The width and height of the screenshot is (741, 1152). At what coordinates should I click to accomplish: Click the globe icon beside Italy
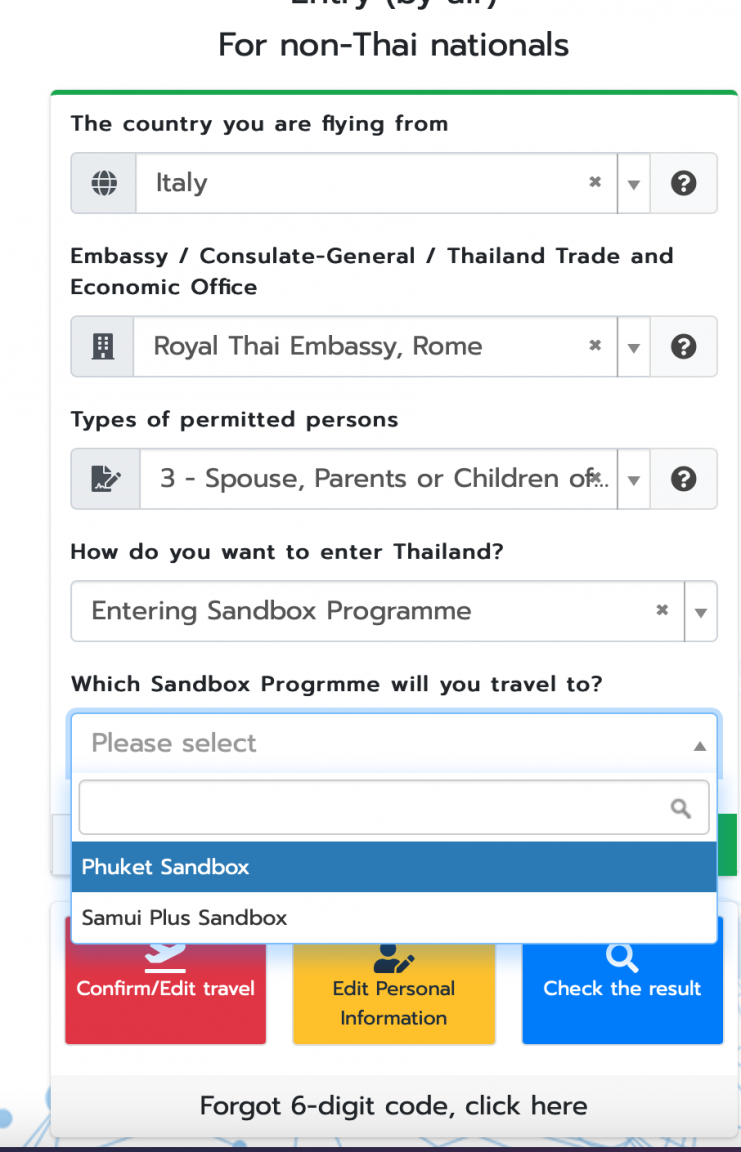point(104,183)
